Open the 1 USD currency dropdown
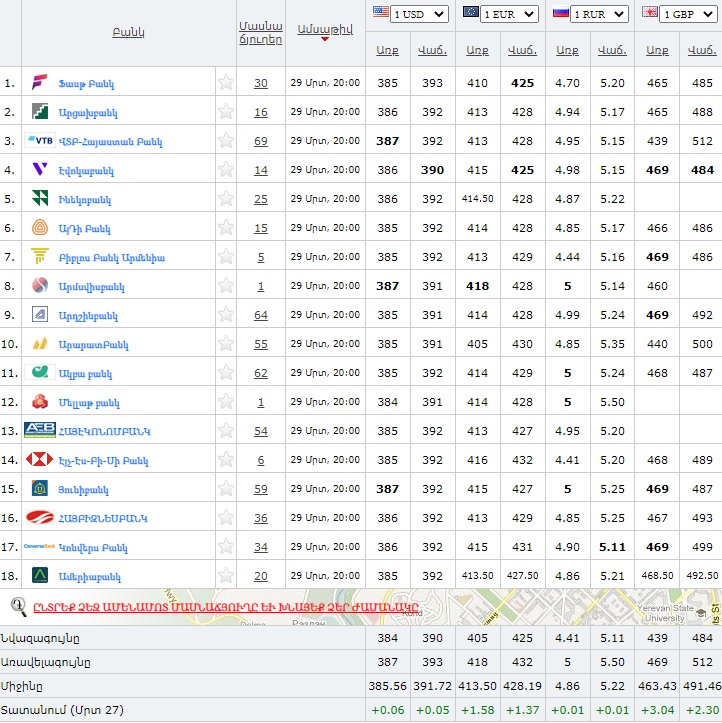Image resolution: width=722 pixels, height=723 pixels. (419, 14)
